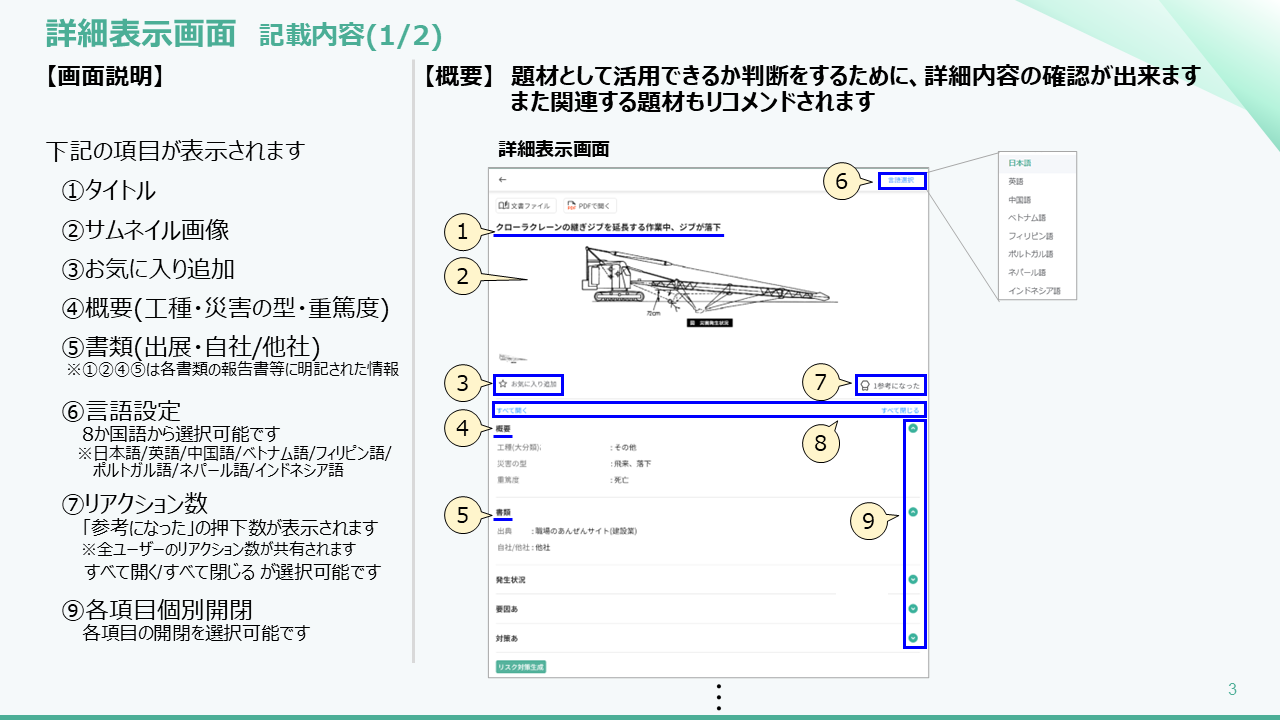Toggle 参考になった reaction on
1280x720 pixels.
tap(890, 385)
